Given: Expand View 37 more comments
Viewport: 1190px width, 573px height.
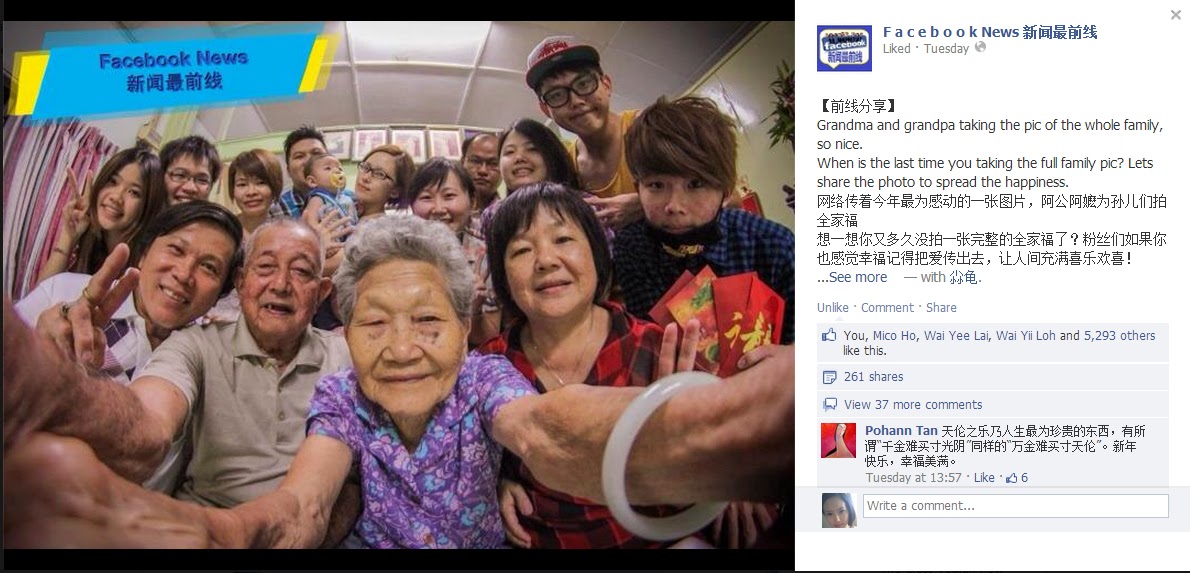Looking at the screenshot, I should pos(913,405).
